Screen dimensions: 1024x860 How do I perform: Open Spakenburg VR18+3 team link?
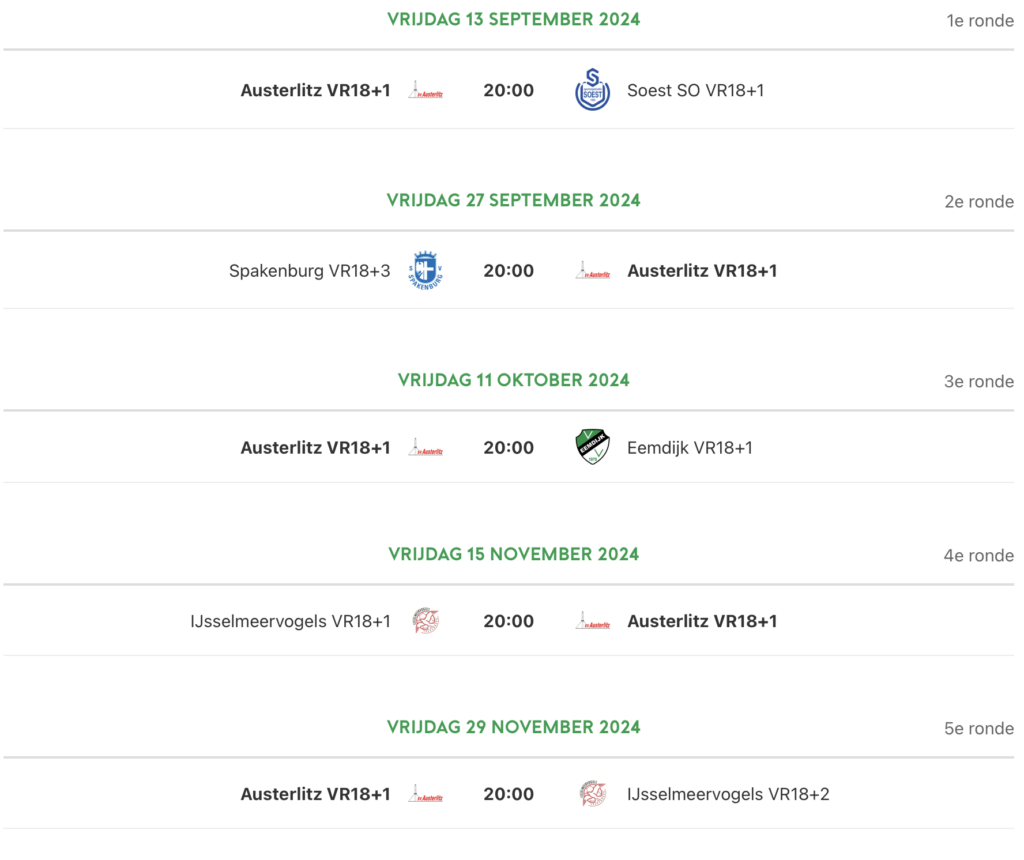click(x=309, y=271)
